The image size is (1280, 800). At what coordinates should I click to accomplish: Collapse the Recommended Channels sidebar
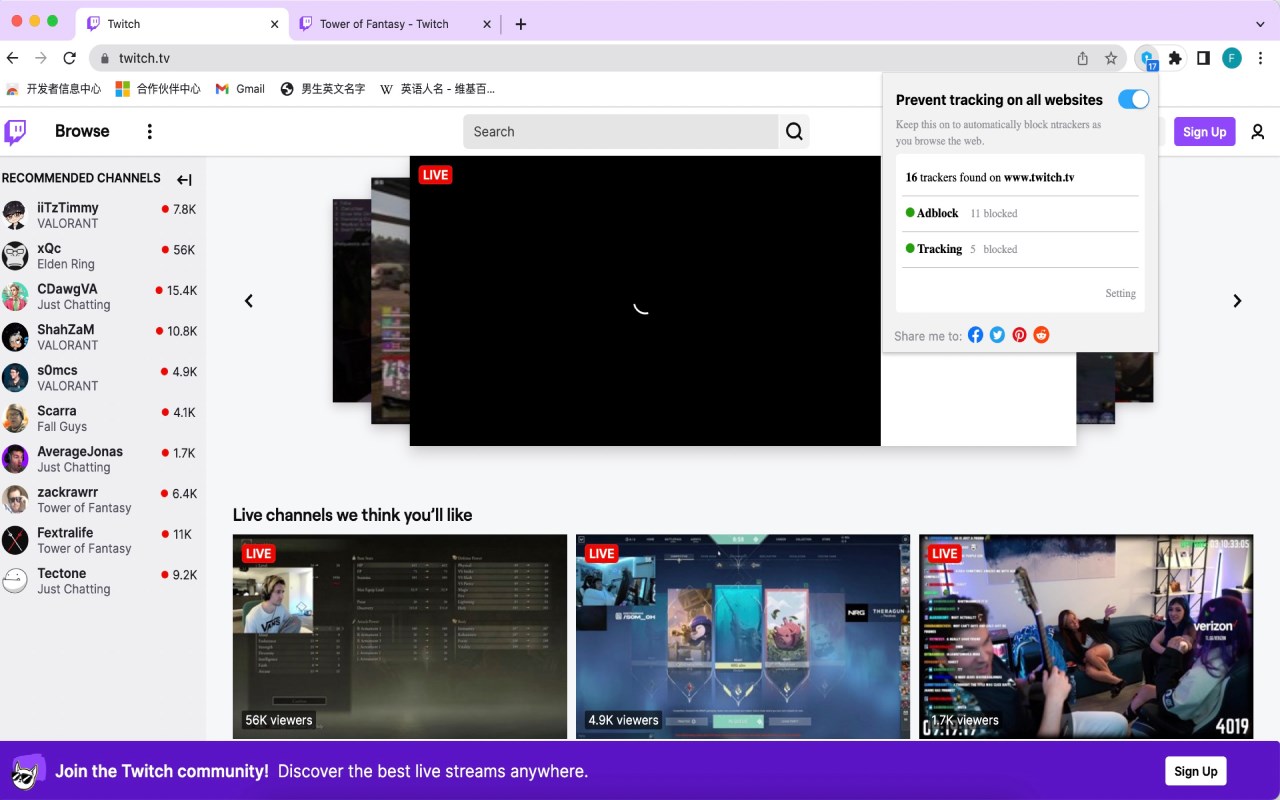point(184,180)
